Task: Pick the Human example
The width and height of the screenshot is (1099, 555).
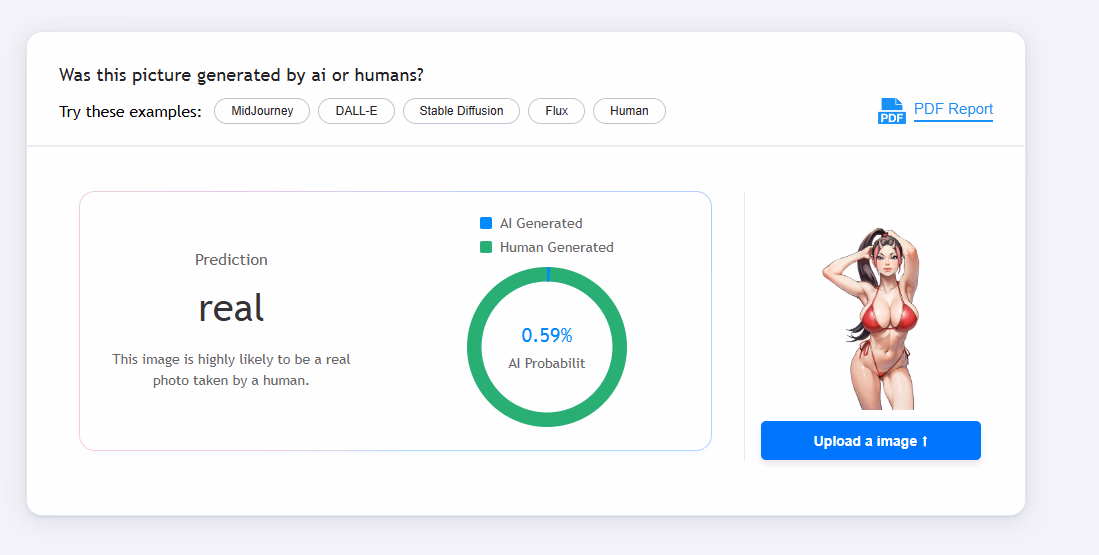Action: (x=629, y=111)
